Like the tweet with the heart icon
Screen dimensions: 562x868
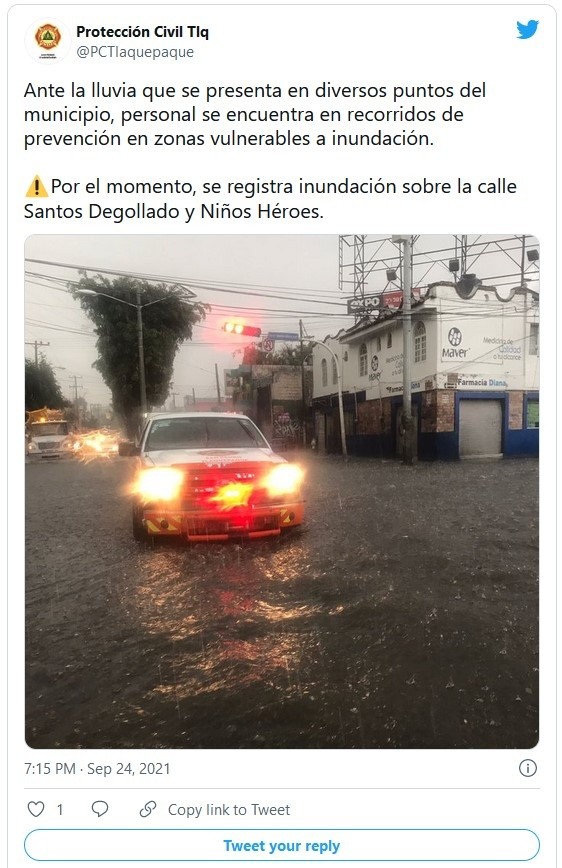[36, 809]
